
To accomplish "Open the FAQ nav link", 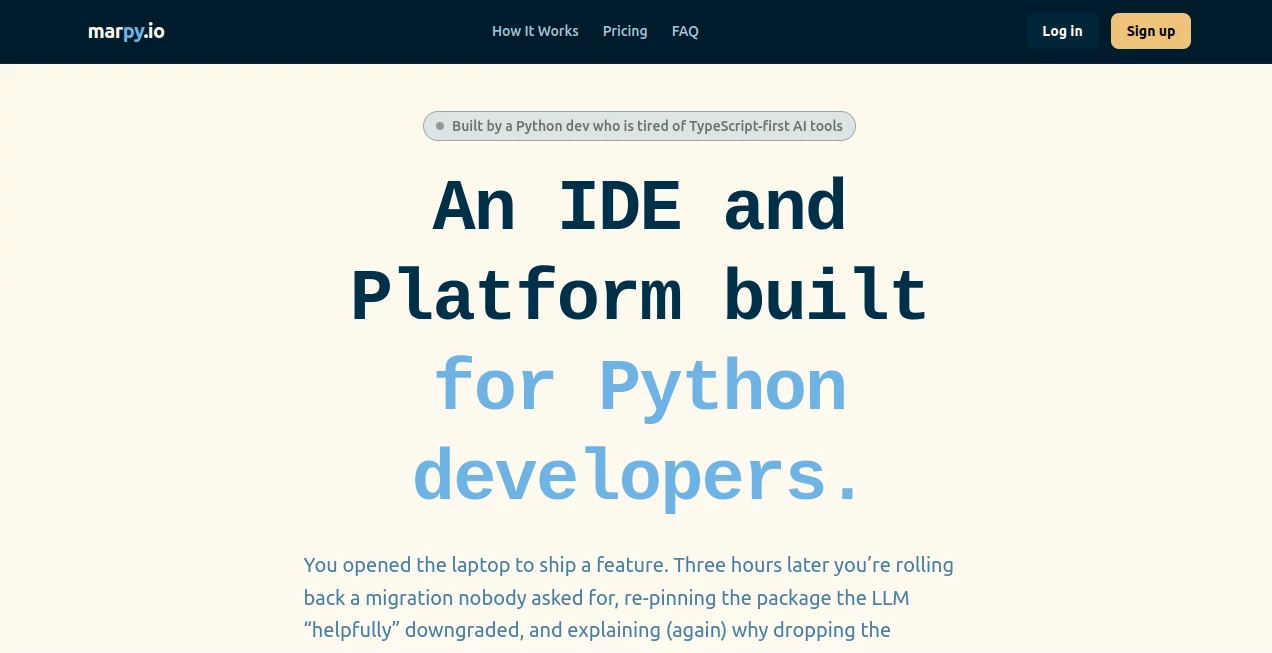I will [685, 31].
